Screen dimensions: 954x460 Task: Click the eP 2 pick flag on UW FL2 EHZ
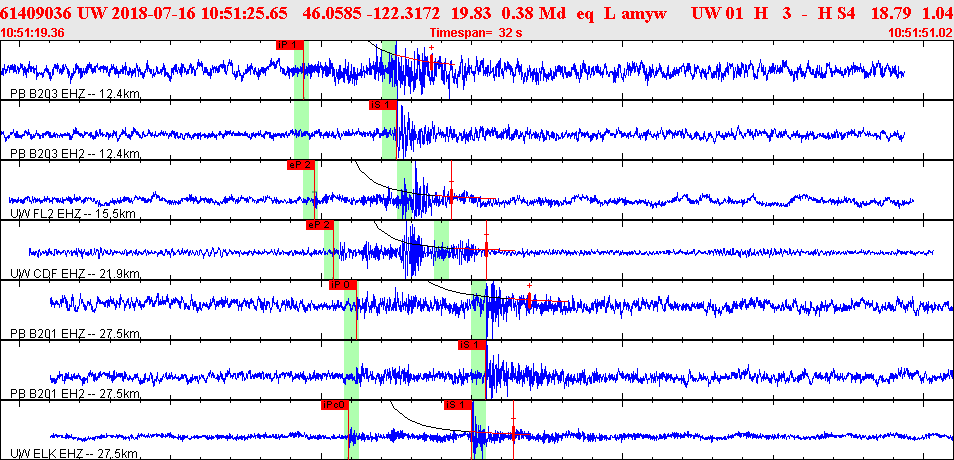pos(301,165)
